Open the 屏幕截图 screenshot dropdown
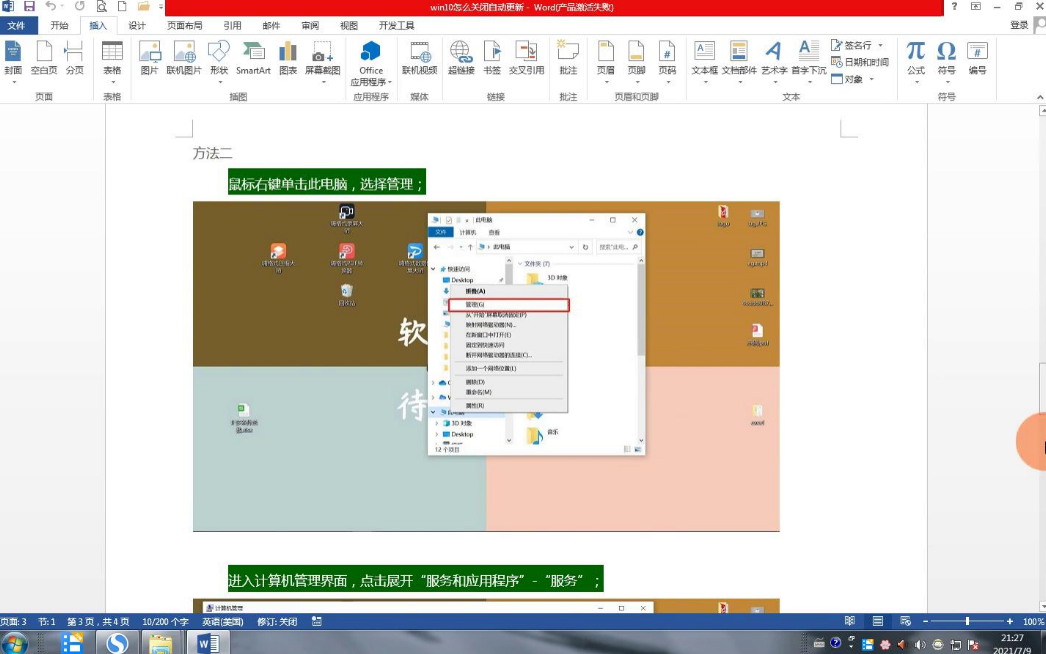The image size is (1046, 654). tap(323, 61)
